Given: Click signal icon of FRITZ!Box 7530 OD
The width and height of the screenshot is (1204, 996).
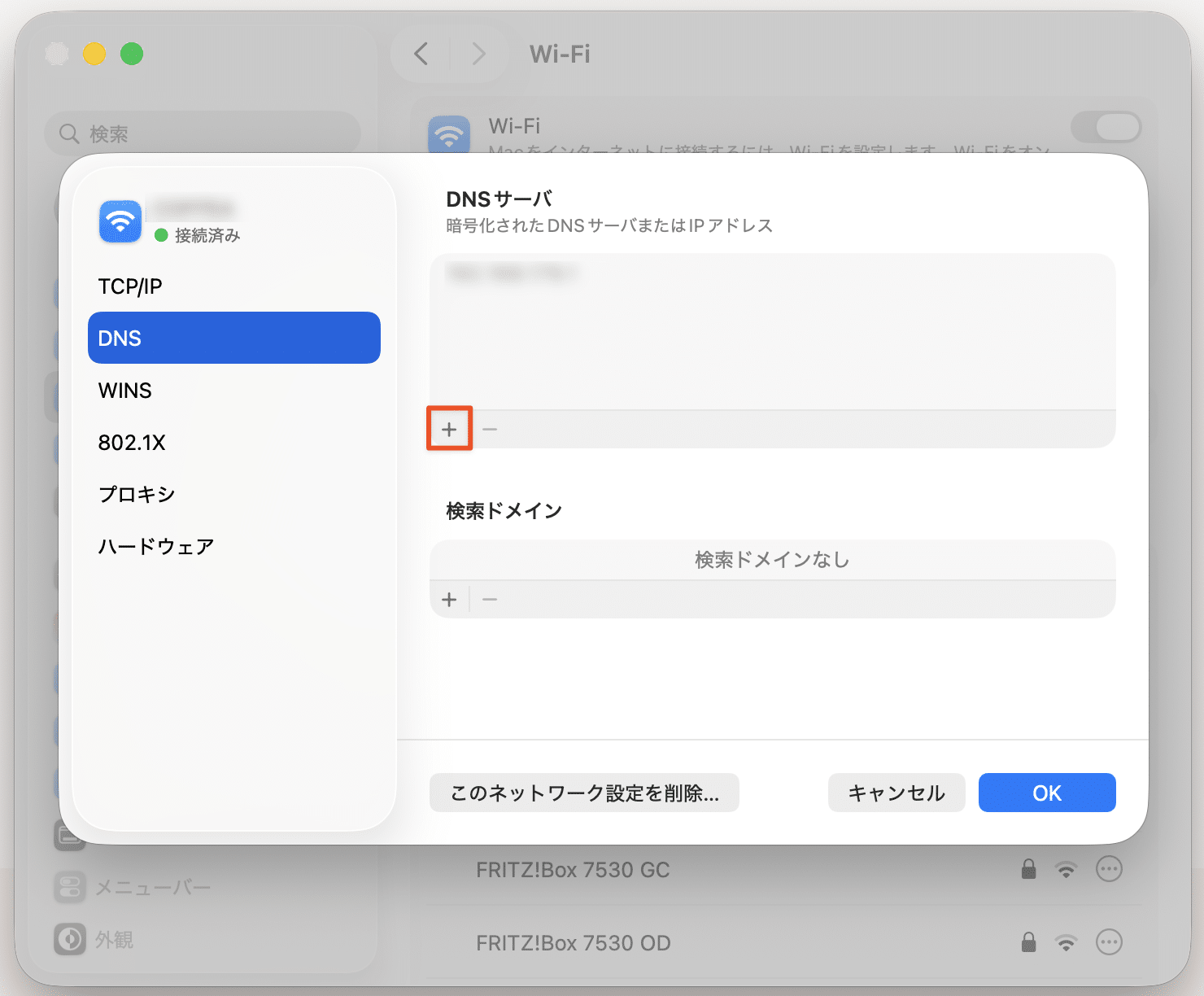Looking at the screenshot, I should [1066, 943].
